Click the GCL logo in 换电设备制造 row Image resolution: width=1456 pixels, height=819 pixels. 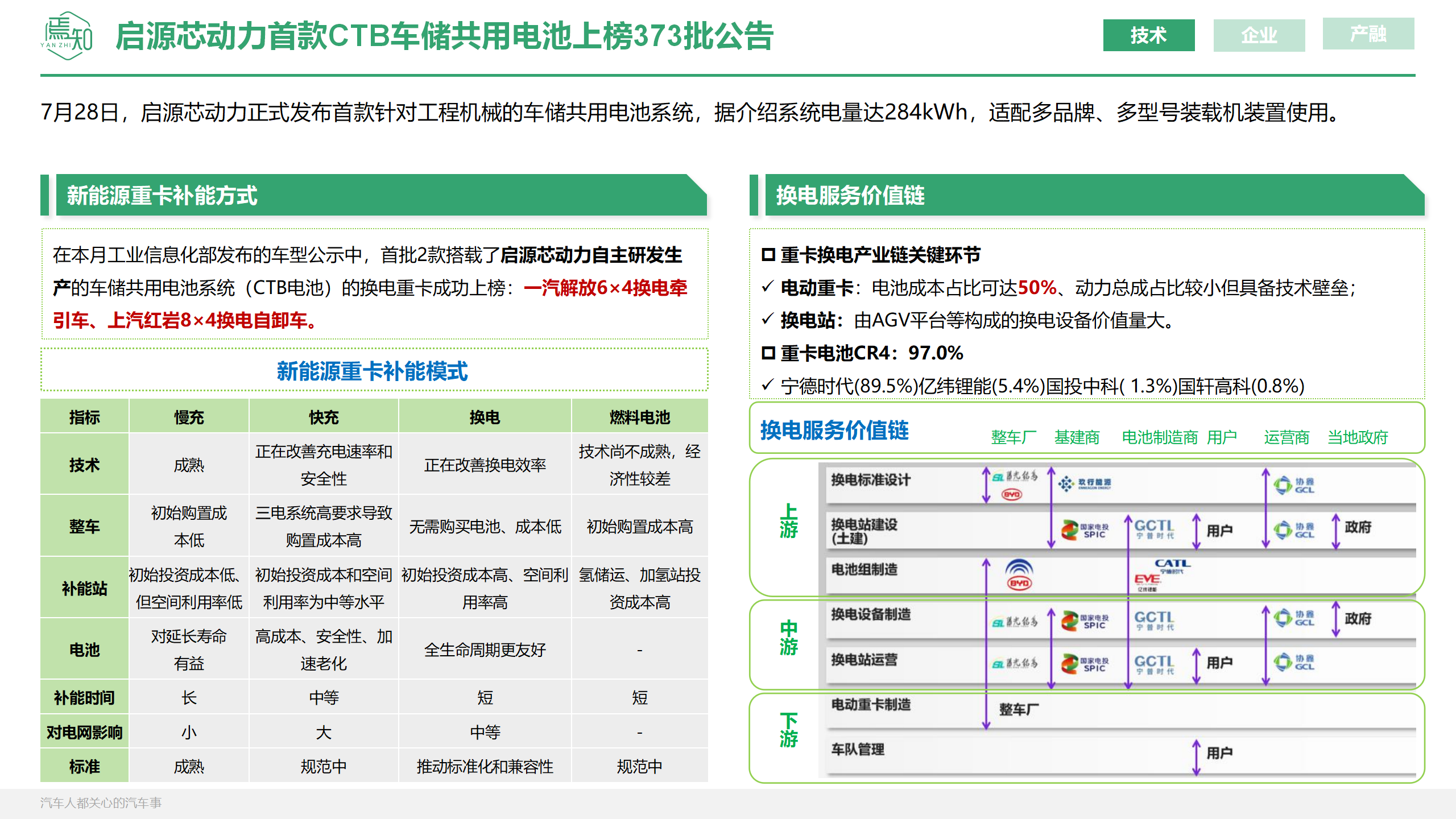pos(1293,618)
